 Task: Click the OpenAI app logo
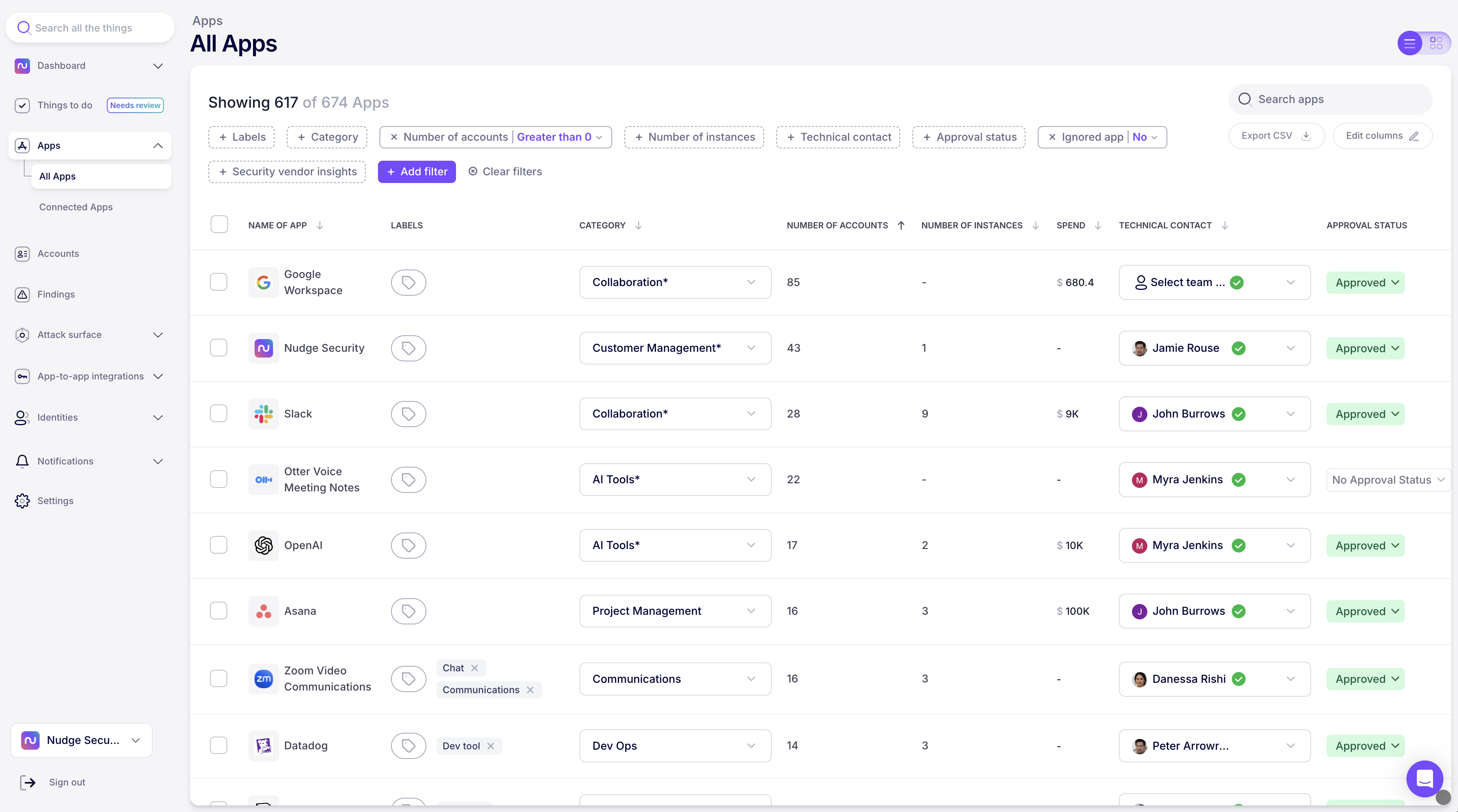click(263, 545)
